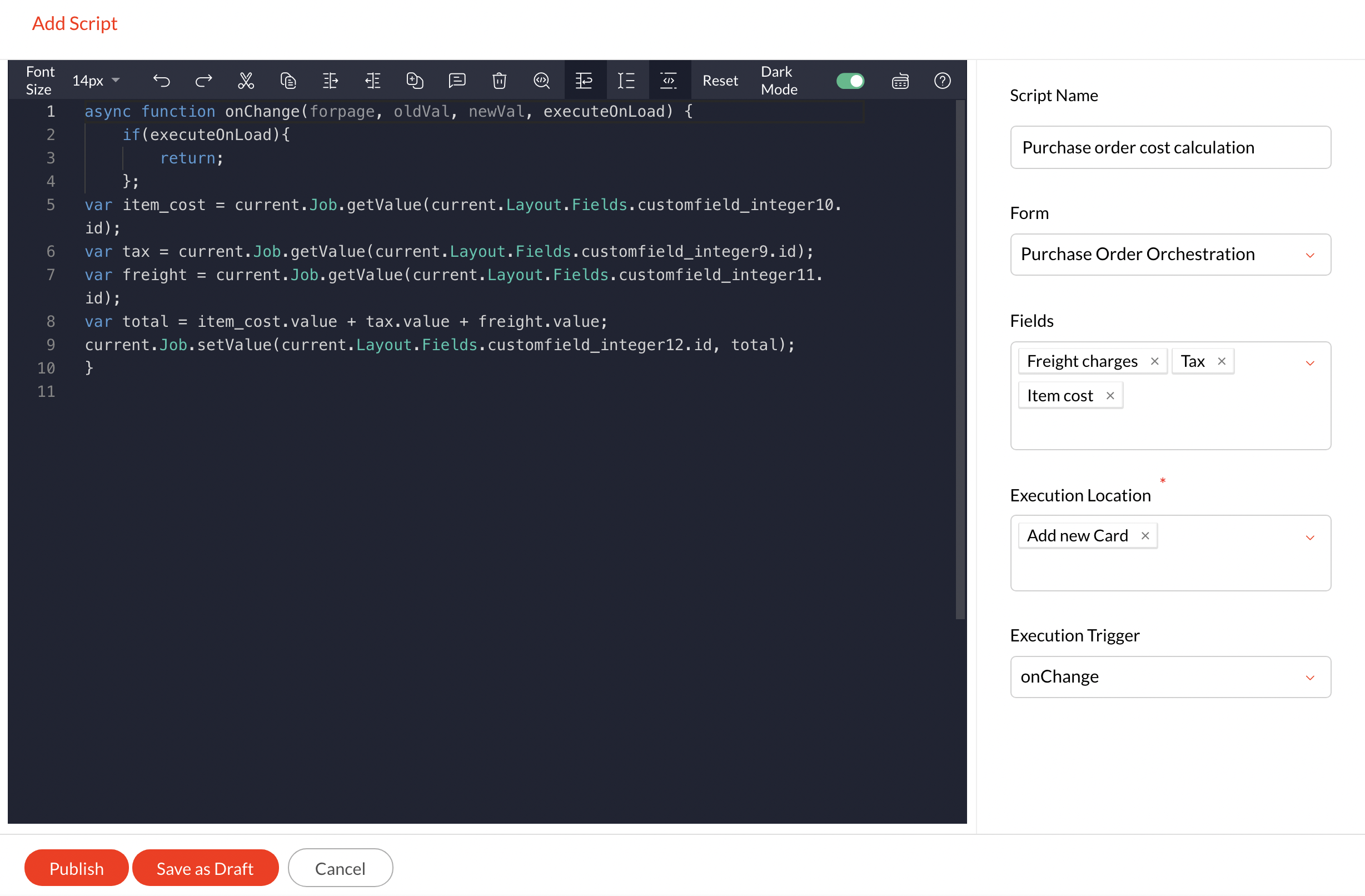
Task: Remove the Add new Card location
Action: 1145,536
